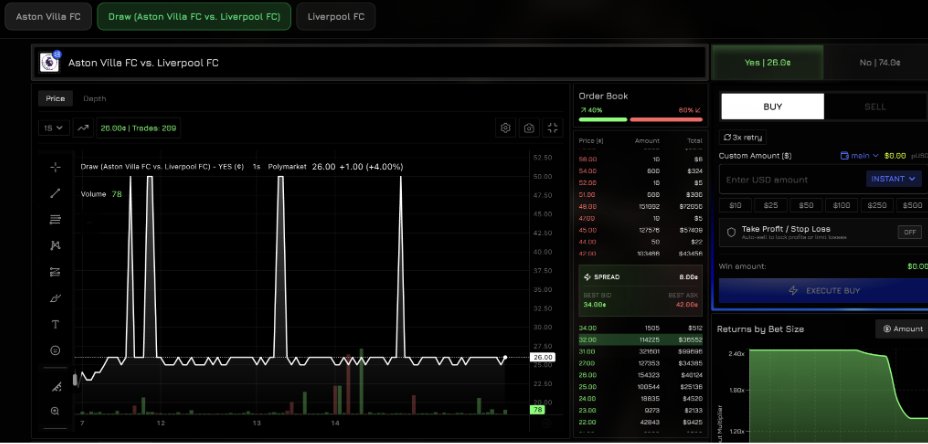
Task: Click the Order Book heading
Action: pyautogui.click(x=603, y=96)
